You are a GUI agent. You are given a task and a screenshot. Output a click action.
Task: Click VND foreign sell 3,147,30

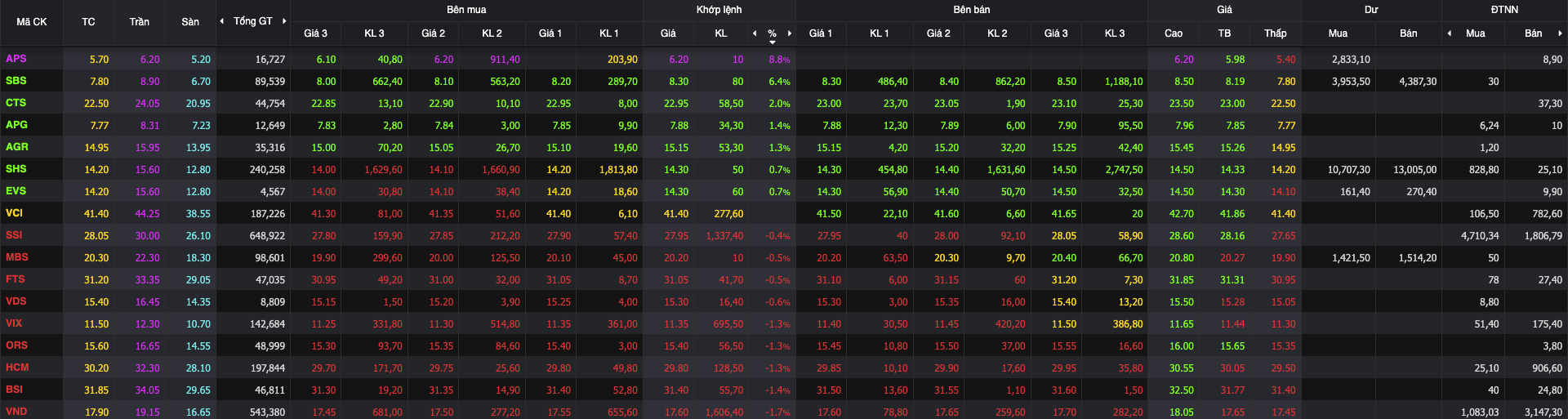(1543, 412)
